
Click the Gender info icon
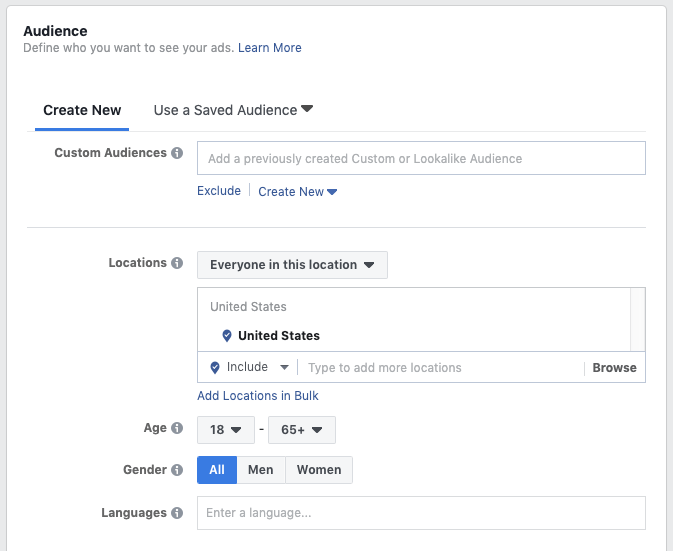pos(177,470)
